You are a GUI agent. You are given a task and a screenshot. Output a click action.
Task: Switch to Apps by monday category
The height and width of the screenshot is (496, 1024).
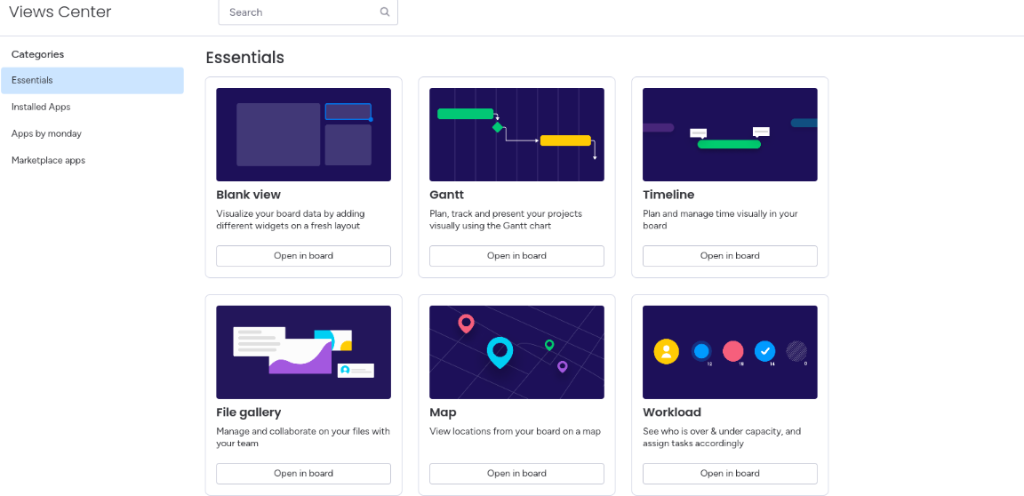pos(46,133)
